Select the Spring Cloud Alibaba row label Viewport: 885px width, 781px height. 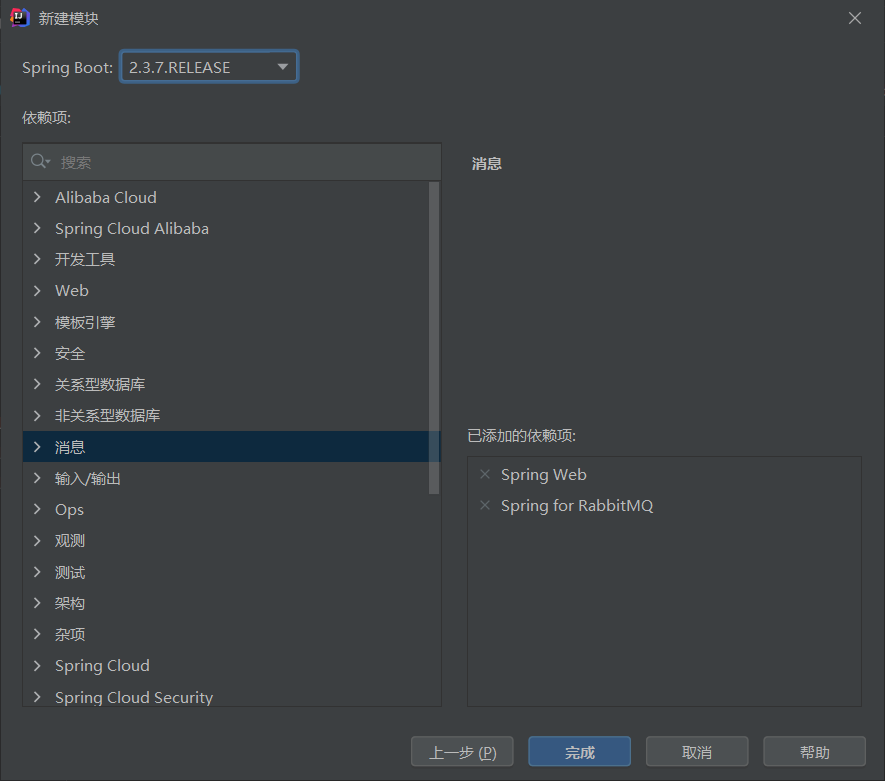pyautogui.click(x=132, y=229)
